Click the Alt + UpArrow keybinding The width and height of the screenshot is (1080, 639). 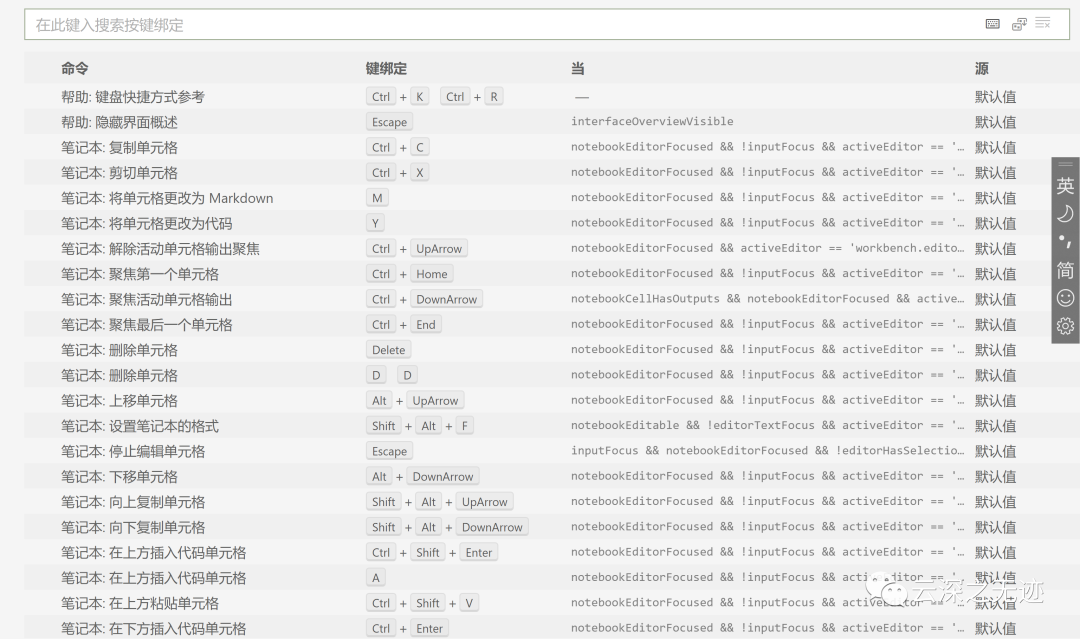(x=415, y=401)
